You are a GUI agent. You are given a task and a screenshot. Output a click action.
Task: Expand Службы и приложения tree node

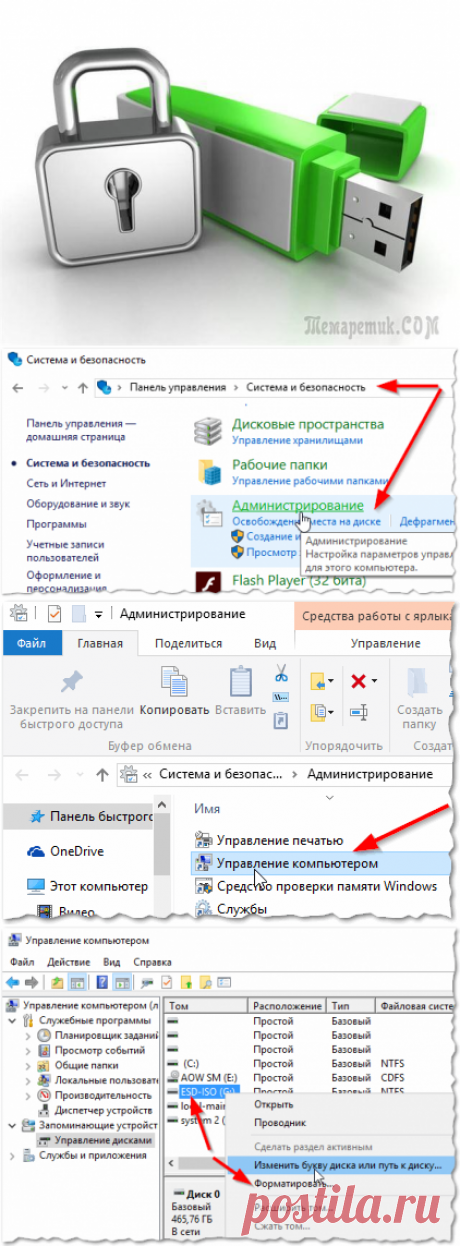[x=12, y=1154]
